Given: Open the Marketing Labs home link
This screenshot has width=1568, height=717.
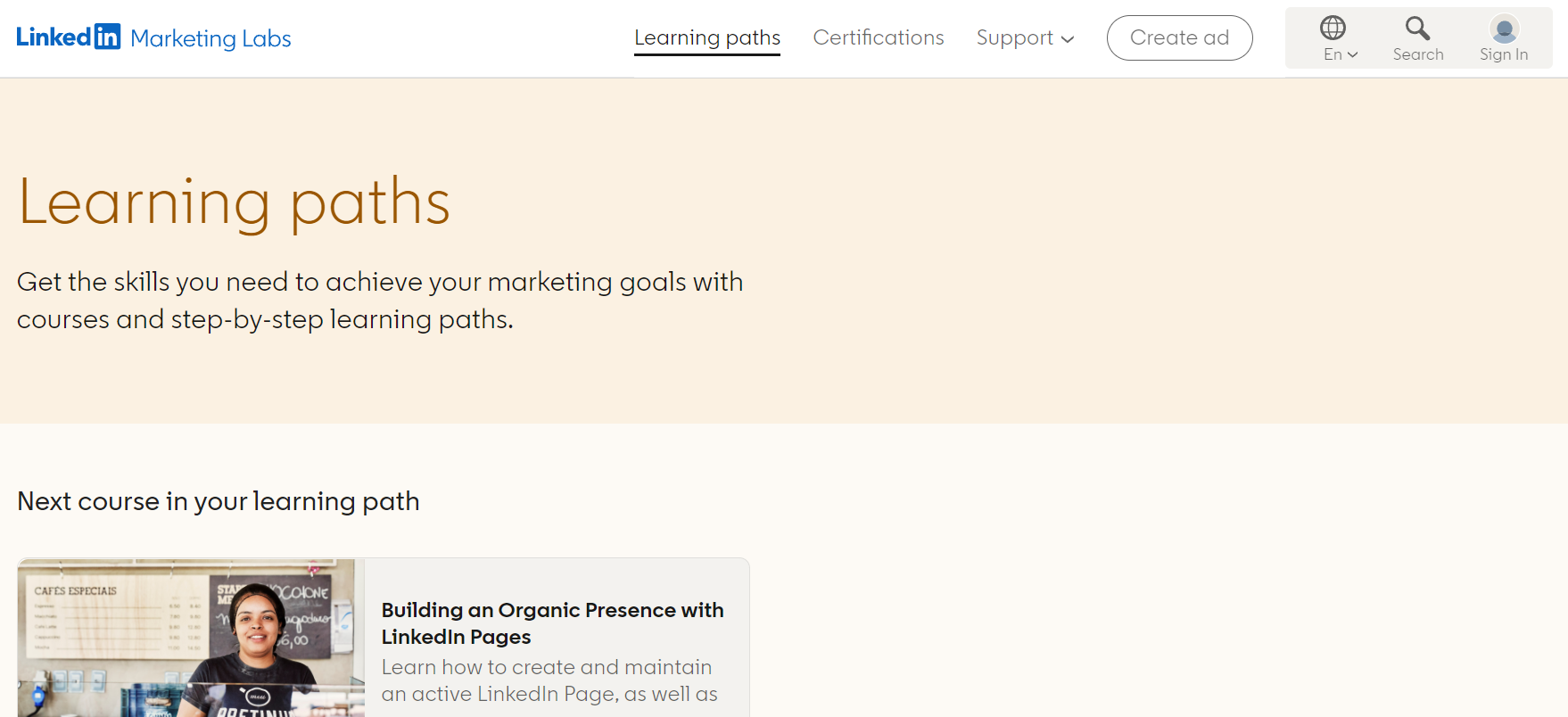Looking at the screenshot, I should coord(210,38).
